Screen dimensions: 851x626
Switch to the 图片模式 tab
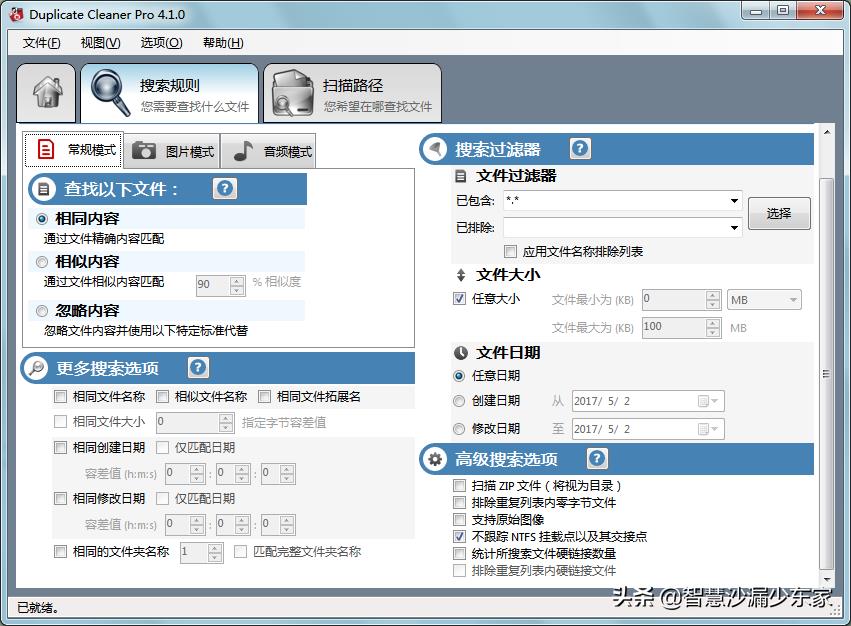[172, 151]
